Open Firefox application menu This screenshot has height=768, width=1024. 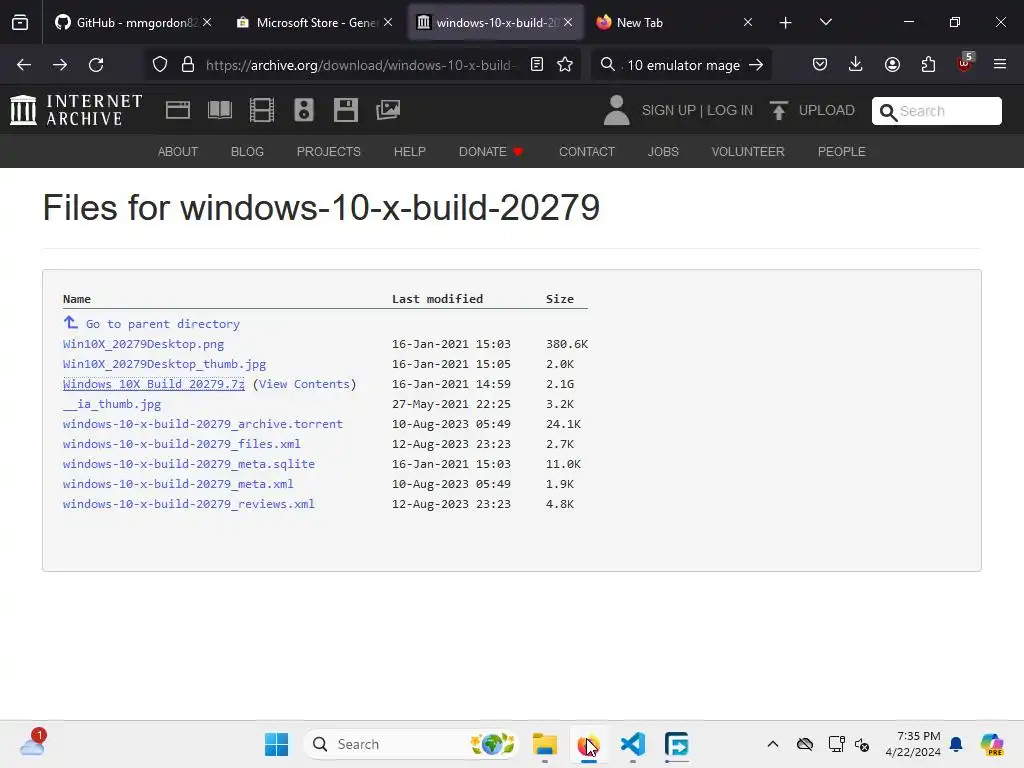point(1000,65)
